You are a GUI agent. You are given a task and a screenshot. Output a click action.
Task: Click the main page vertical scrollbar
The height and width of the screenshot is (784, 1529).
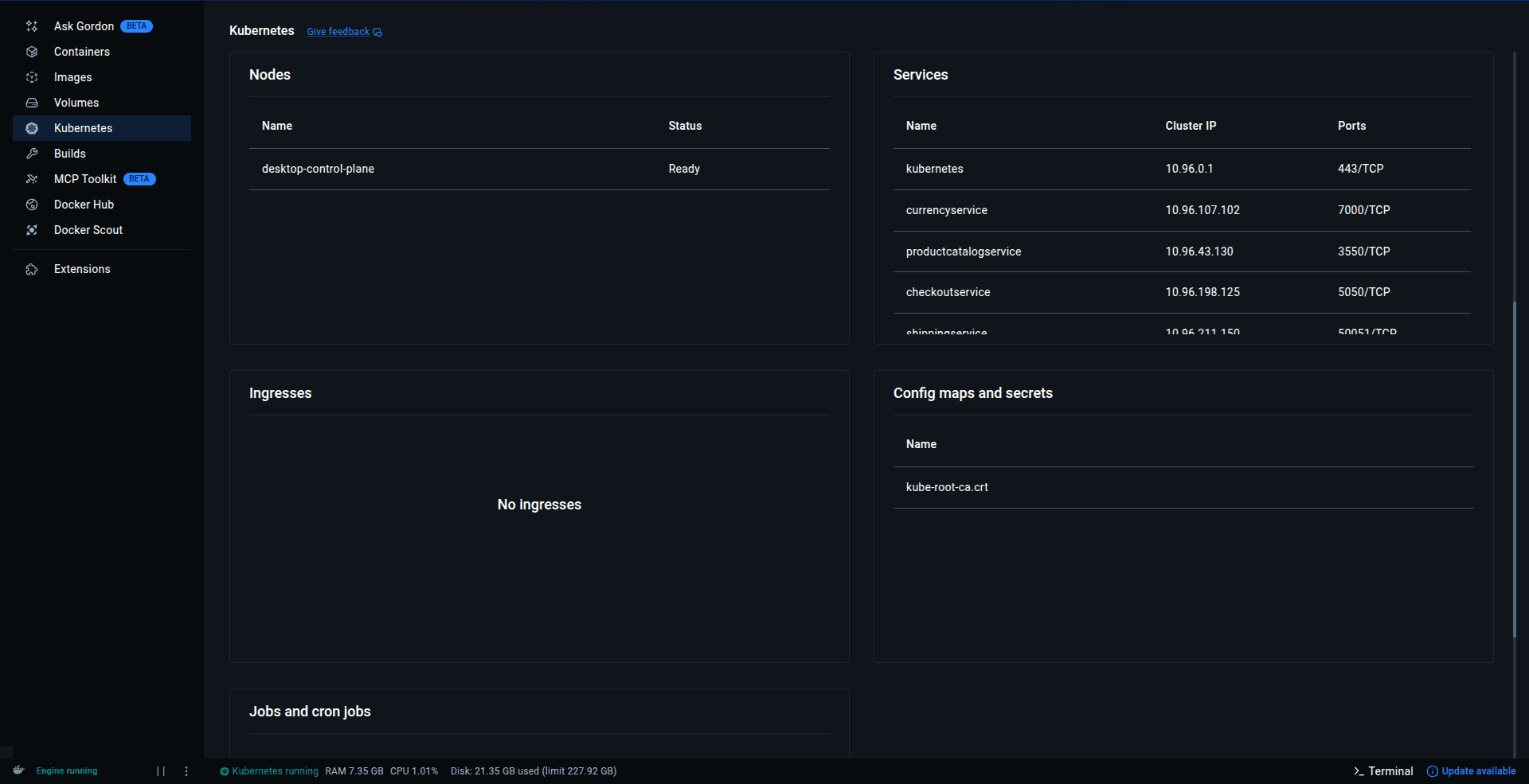tap(1515, 470)
